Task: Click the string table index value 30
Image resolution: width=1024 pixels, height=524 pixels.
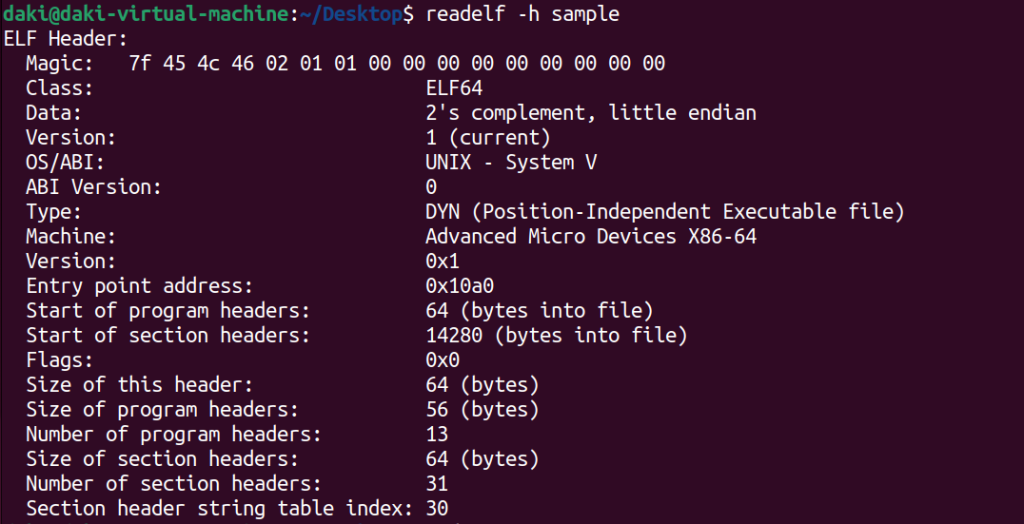Action: (x=437, y=508)
